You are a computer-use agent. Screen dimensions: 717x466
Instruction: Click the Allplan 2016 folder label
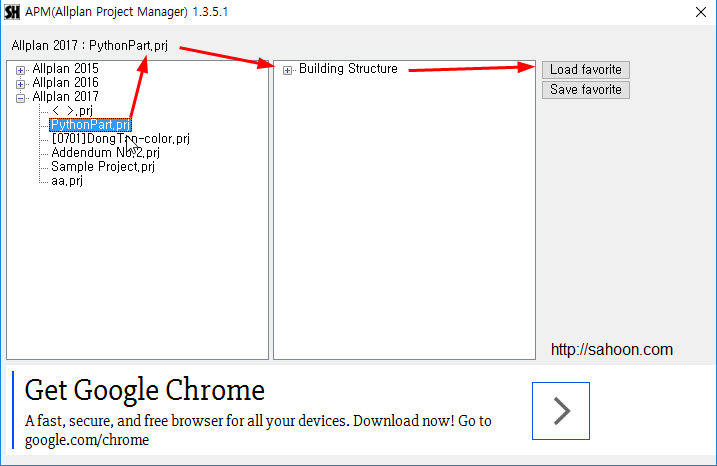click(65, 83)
